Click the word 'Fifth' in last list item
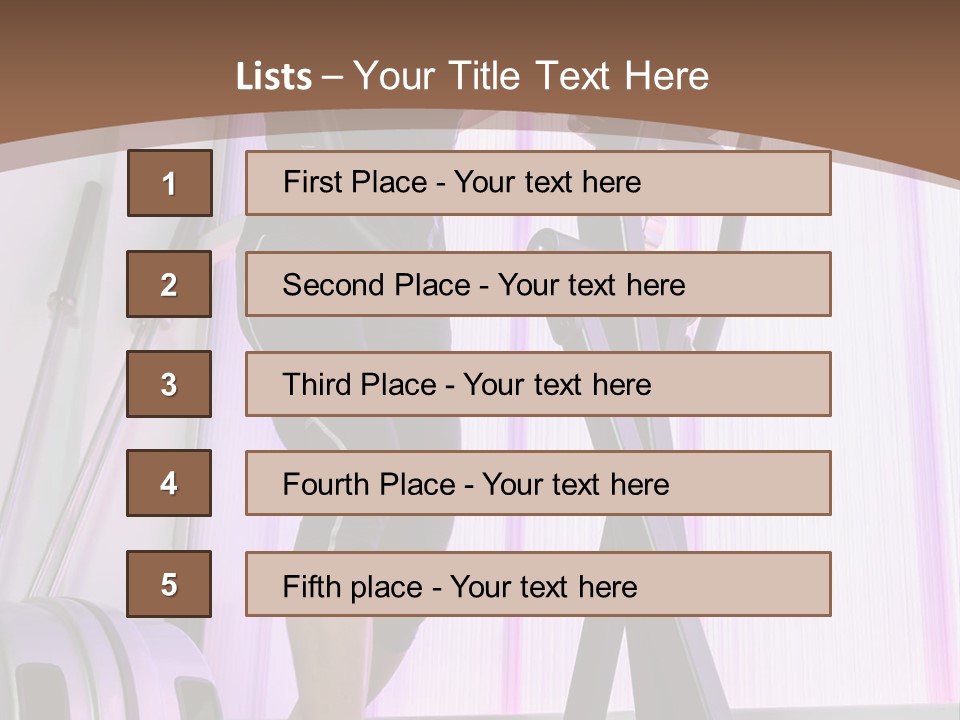Screen dimensions: 960x720 coord(312,586)
